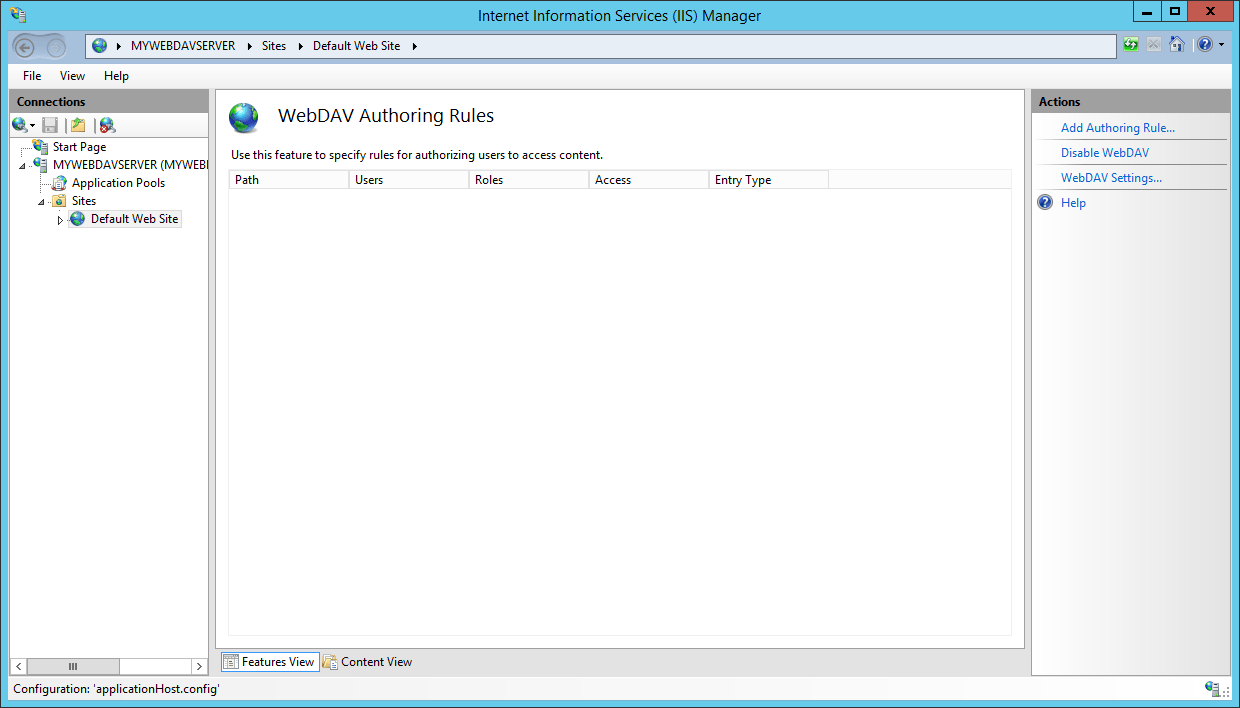1240x708 pixels.
Task: Sort by the Users column header
Action: click(x=409, y=180)
